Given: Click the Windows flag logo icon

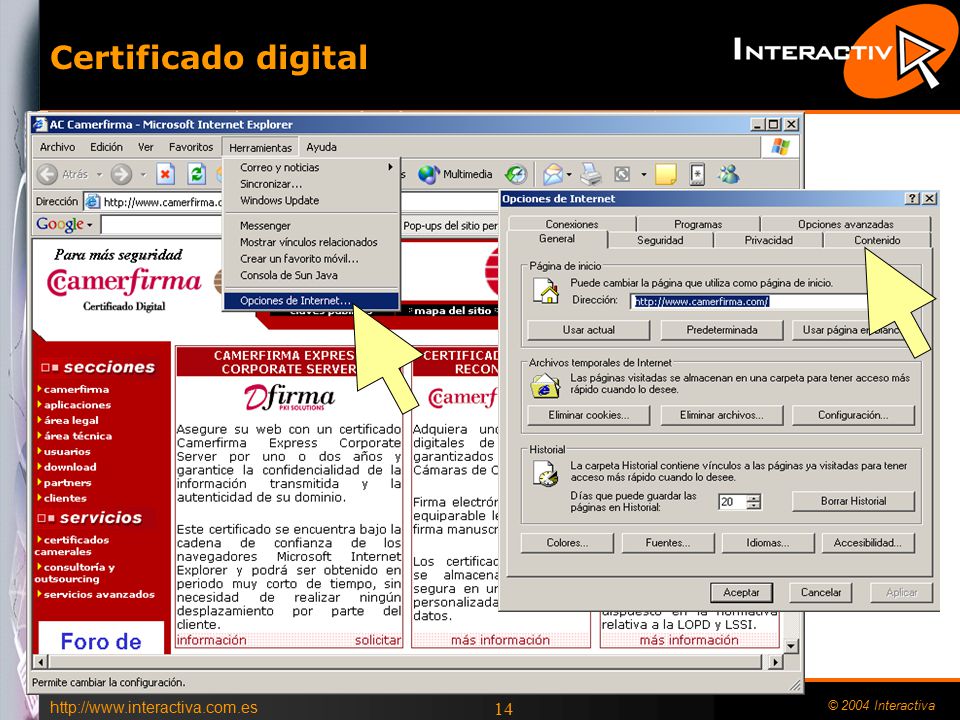Looking at the screenshot, I should point(780,147).
